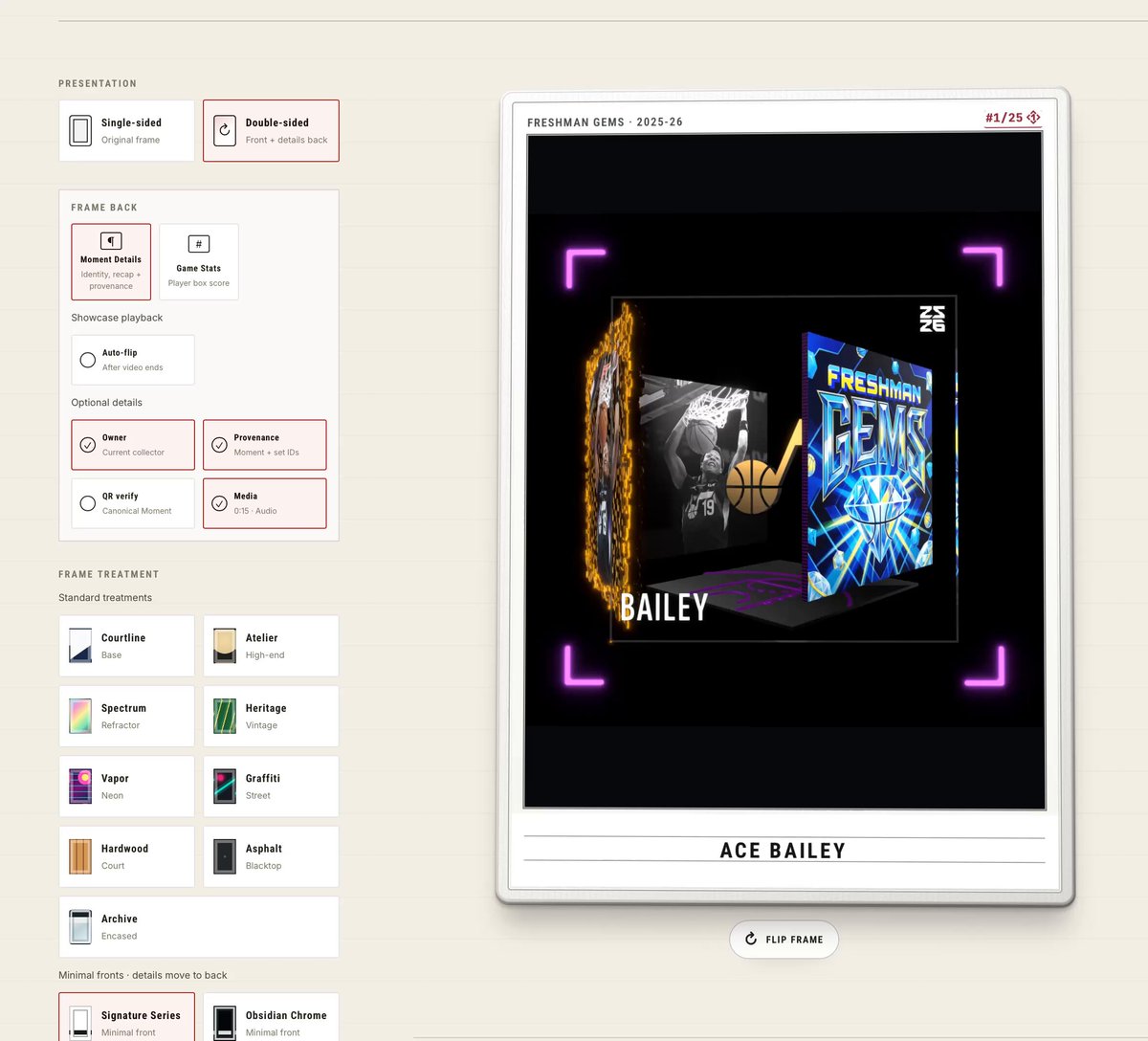Screen dimensions: 1148x1041
Task: Select the Moment Details frame back label
Action: [x=111, y=259]
